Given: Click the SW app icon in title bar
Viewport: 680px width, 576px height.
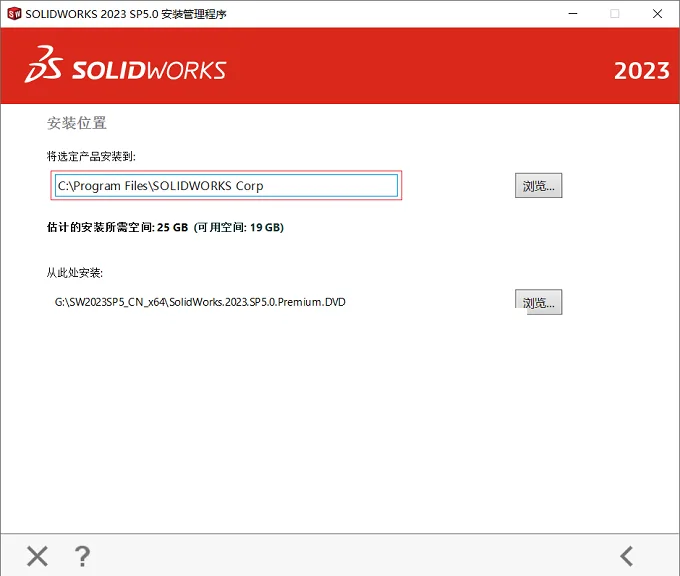Looking at the screenshot, I should 14,14.
